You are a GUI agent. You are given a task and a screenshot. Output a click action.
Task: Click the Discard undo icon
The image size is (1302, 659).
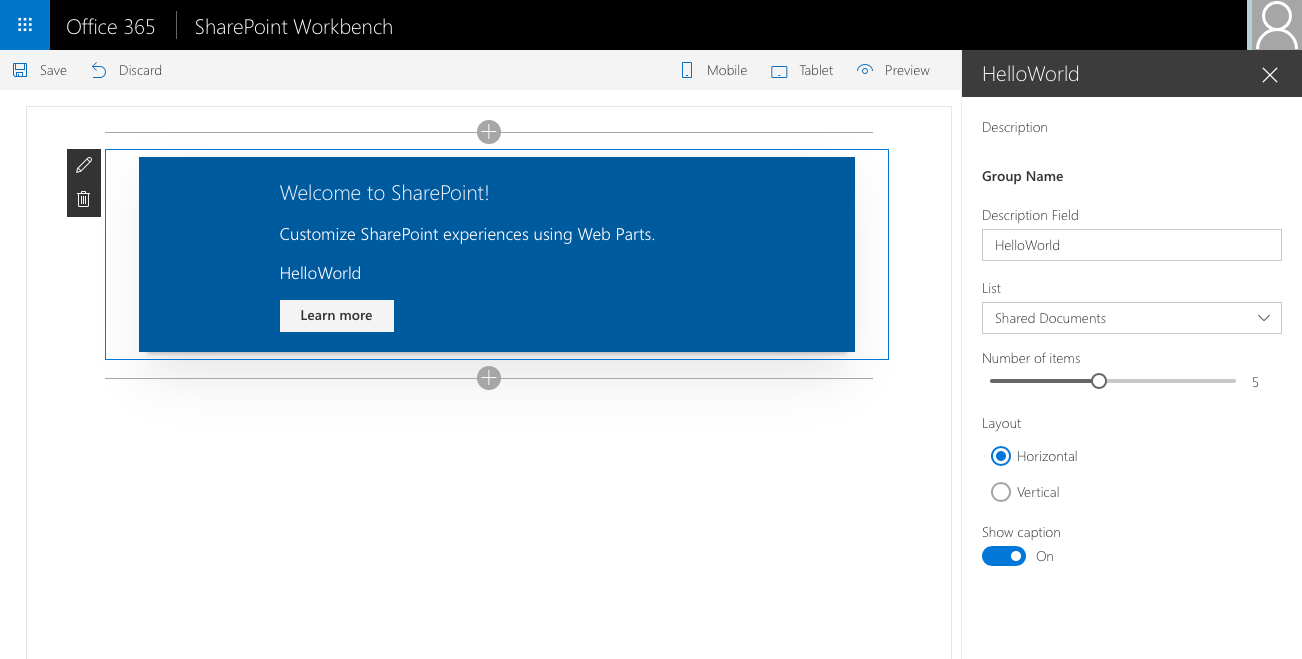click(99, 70)
